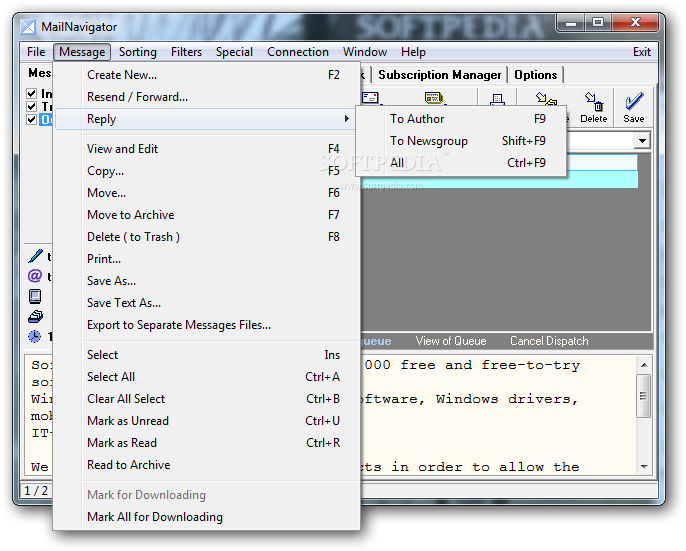
Task: Click the printer toolbar icon
Action: coord(497,99)
